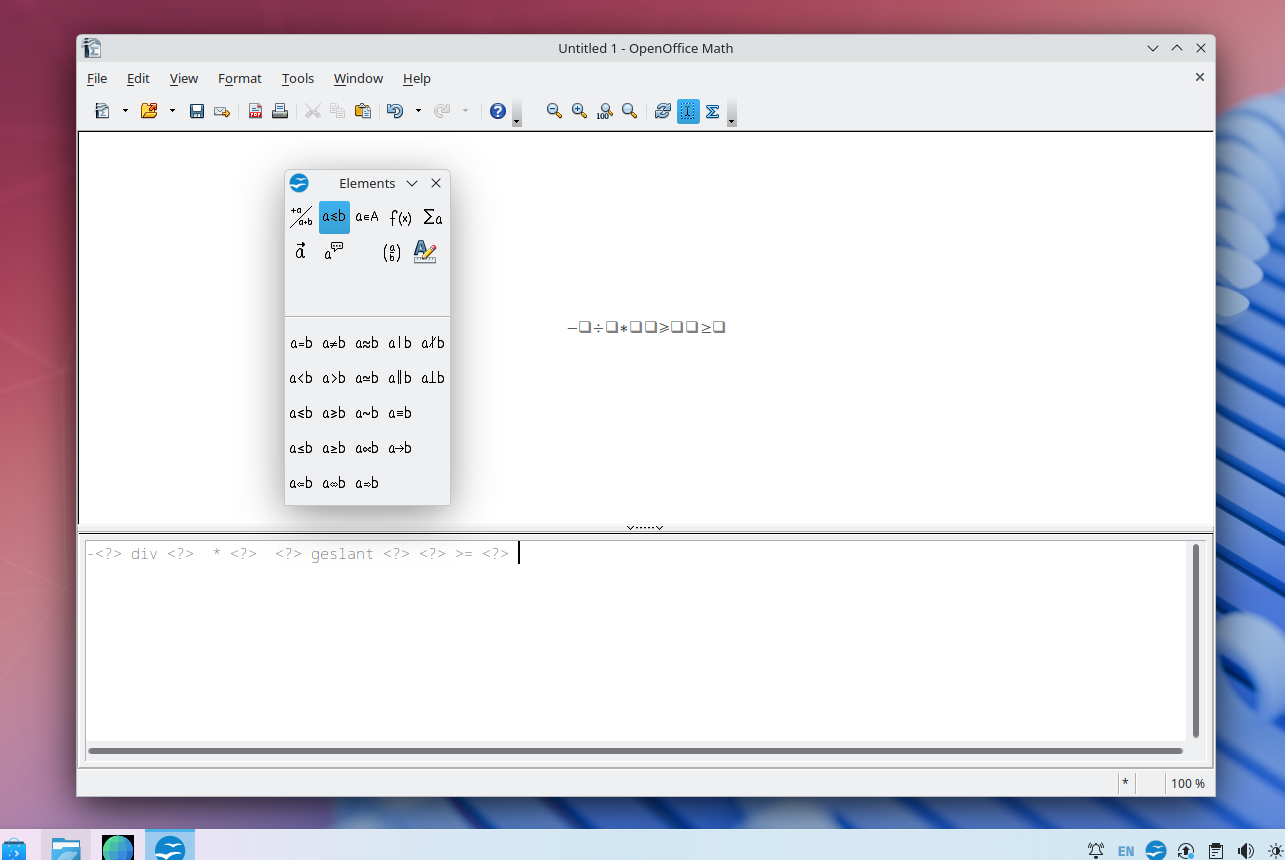1285x860 pixels.
Task: Open the Symbols catalog (sigma icon)
Action: [712, 111]
